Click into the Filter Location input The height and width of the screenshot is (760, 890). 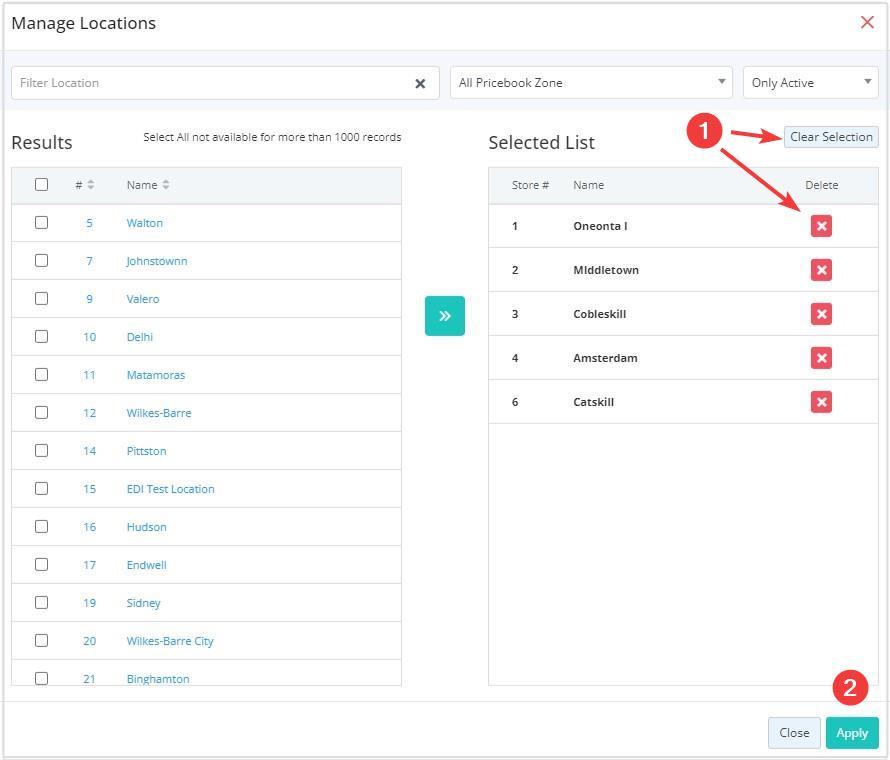[x=210, y=83]
